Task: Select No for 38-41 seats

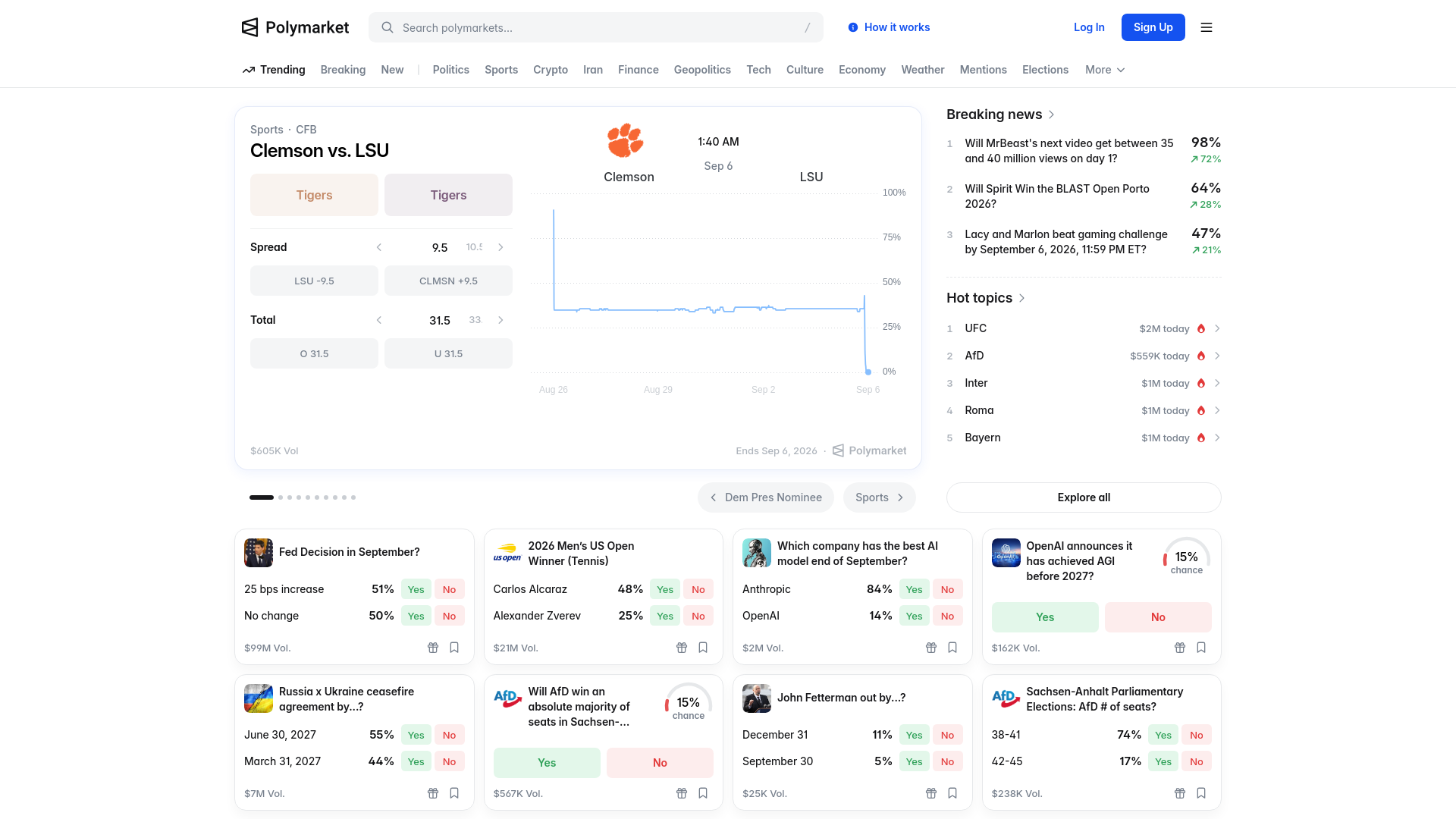Action: (x=1197, y=735)
